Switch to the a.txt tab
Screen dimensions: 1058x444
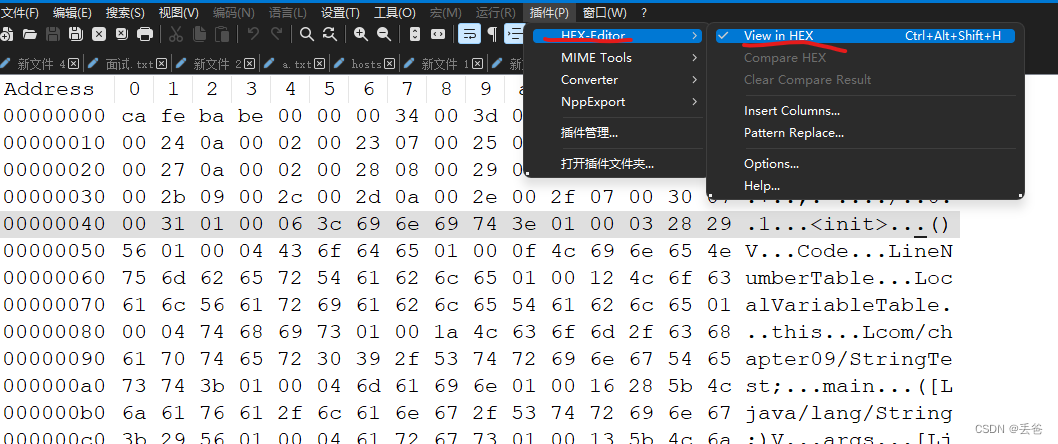[x=297, y=64]
